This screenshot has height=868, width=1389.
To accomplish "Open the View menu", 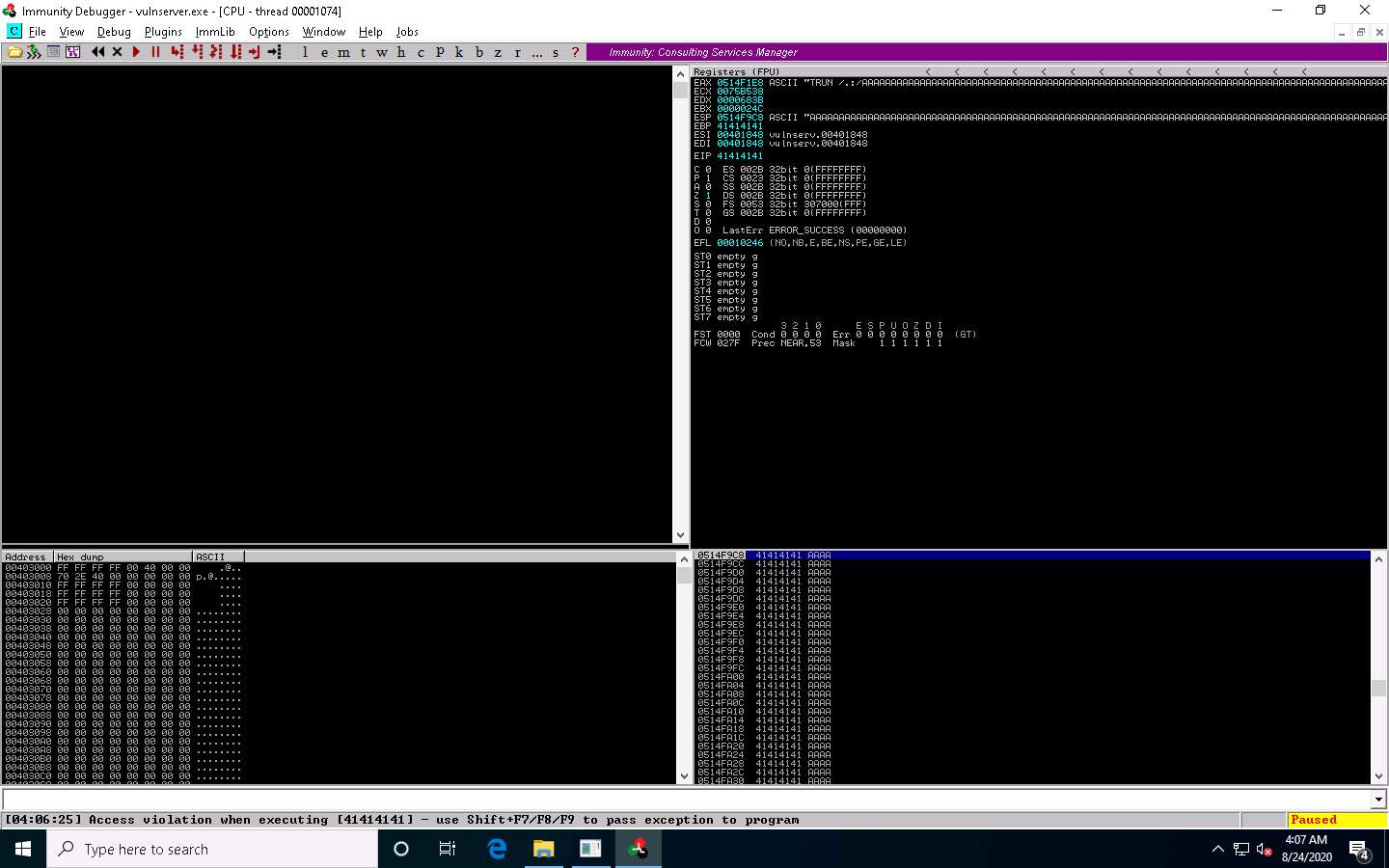I will point(71,32).
